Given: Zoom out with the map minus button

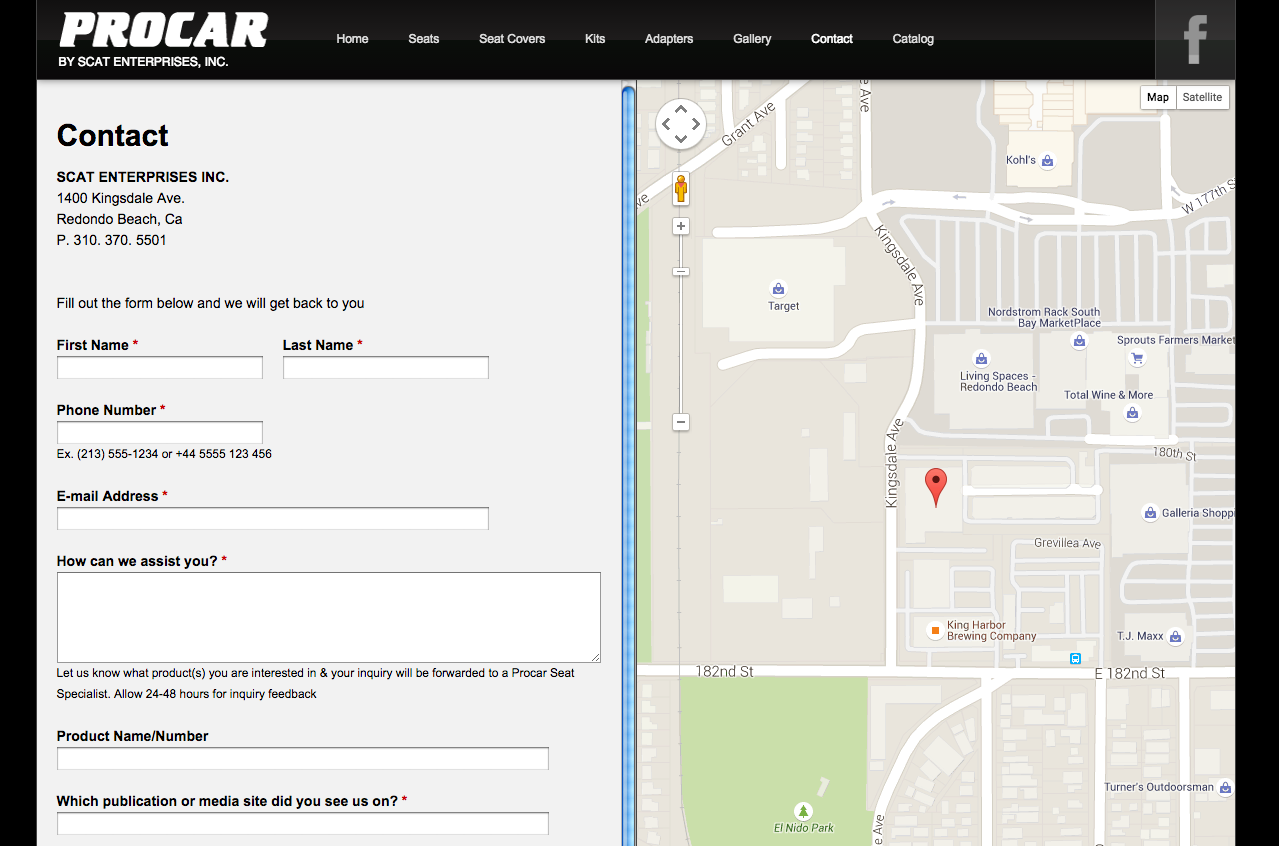Looking at the screenshot, I should pyautogui.click(x=681, y=422).
